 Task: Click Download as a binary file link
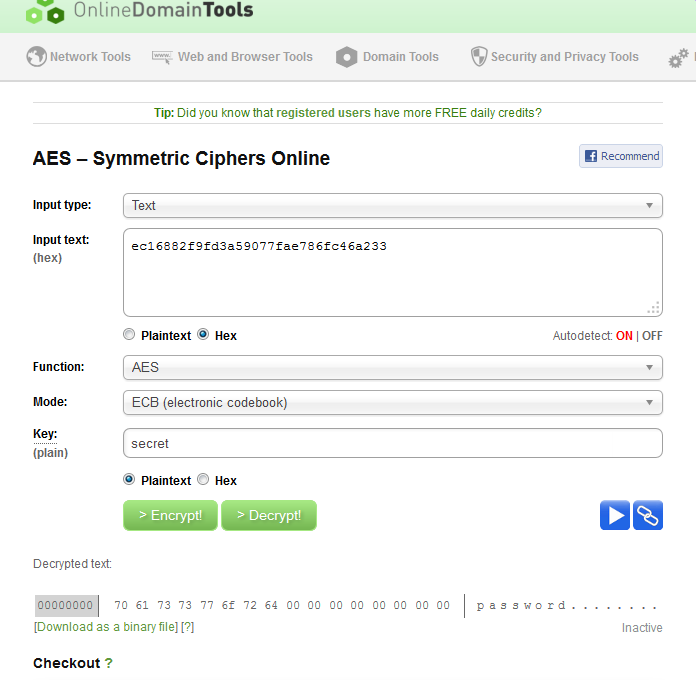106,627
